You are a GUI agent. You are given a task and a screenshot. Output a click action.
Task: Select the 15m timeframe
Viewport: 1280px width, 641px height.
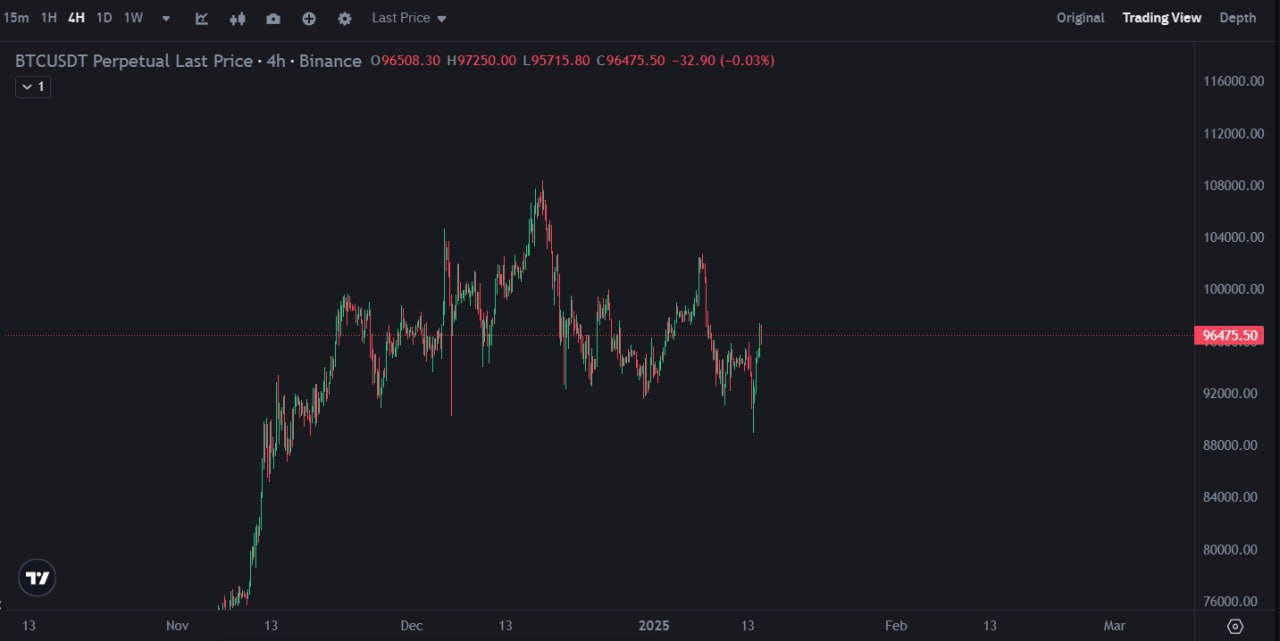pos(17,17)
